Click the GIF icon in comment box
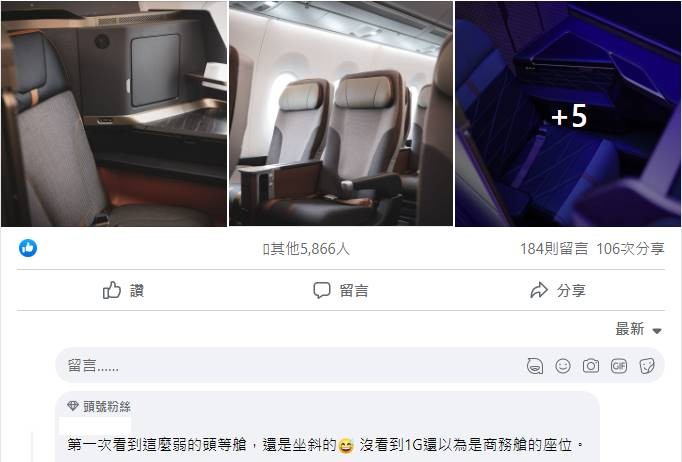 pyautogui.click(x=619, y=366)
